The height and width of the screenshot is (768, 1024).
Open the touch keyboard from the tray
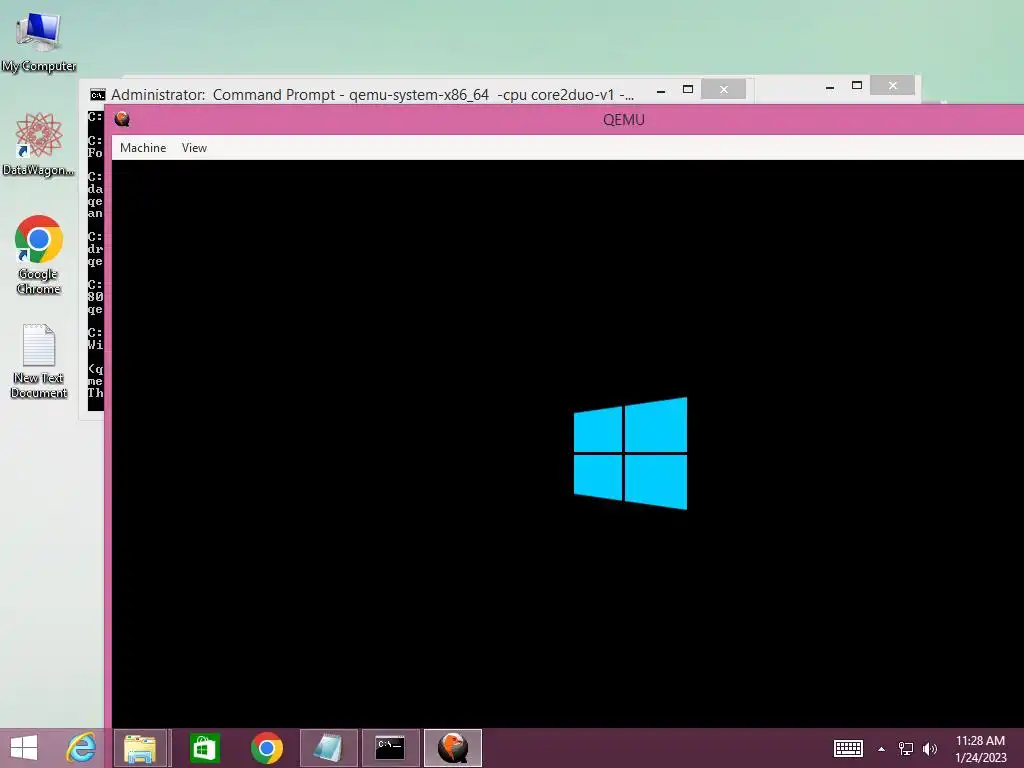pyautogui.click(x=848, y=748)
